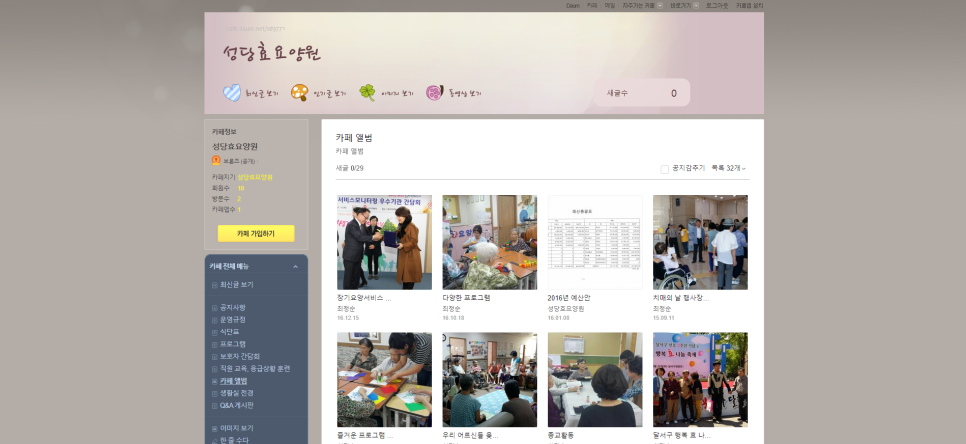Click the date 16.12.15 under first post
Screen dimensions: 966x444
click(347, 318)
